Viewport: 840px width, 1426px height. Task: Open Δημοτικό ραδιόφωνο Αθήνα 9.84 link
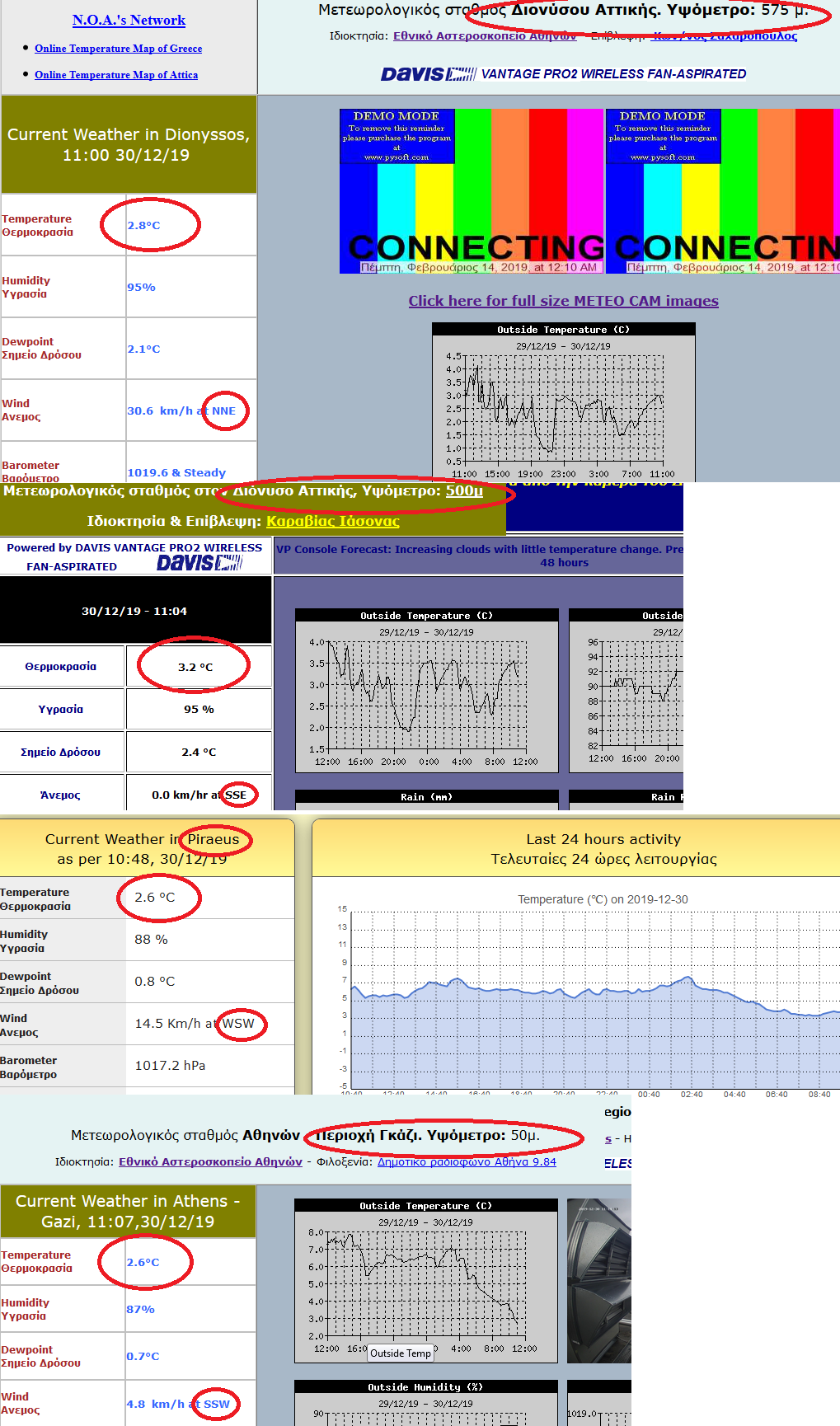point(467,1162)
